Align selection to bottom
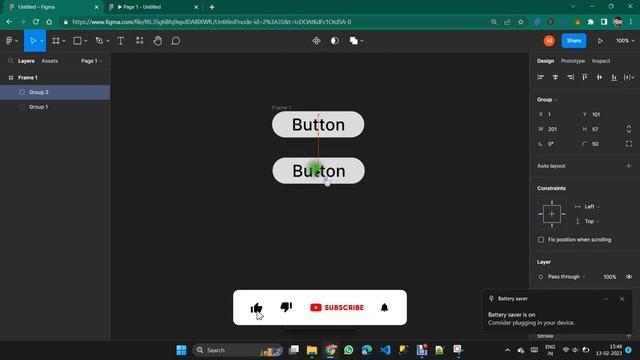 click(614, 77)
